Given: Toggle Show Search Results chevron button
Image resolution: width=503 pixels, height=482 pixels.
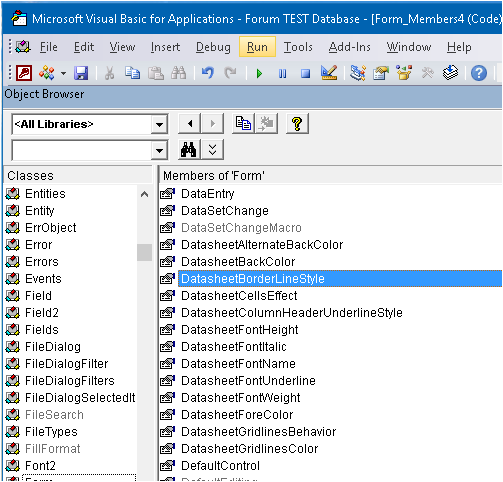Looking at the screenshot, I should 212,150.
